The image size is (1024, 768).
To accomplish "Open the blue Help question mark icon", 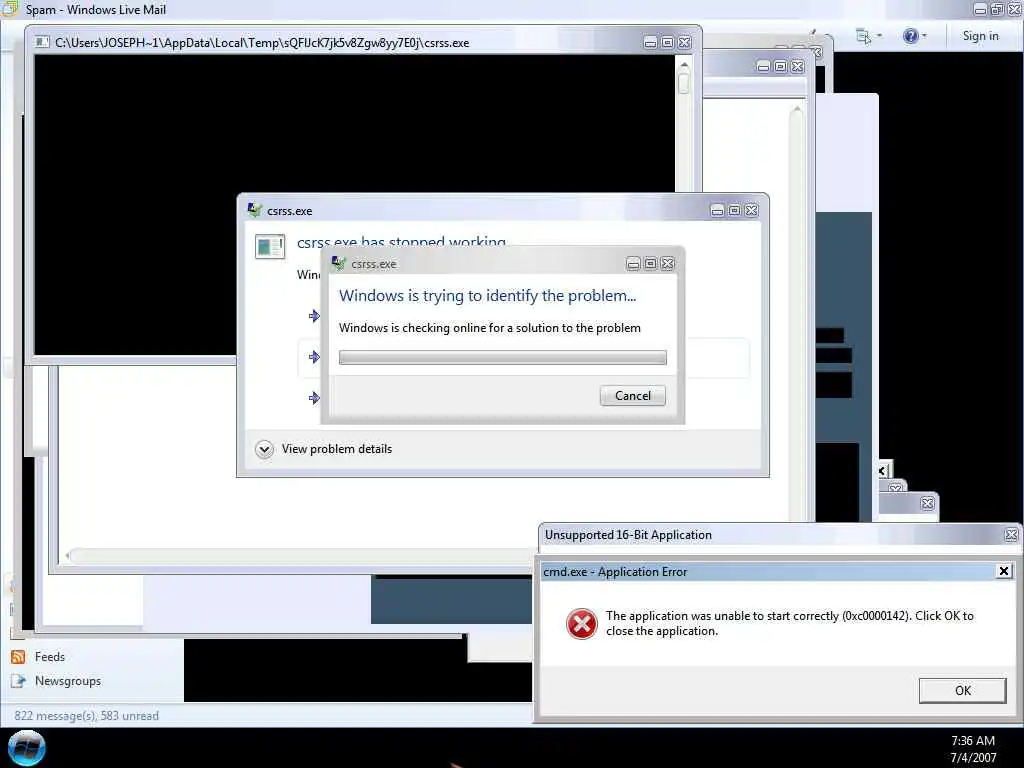I will pyautogui.click(x=910, y=36).
